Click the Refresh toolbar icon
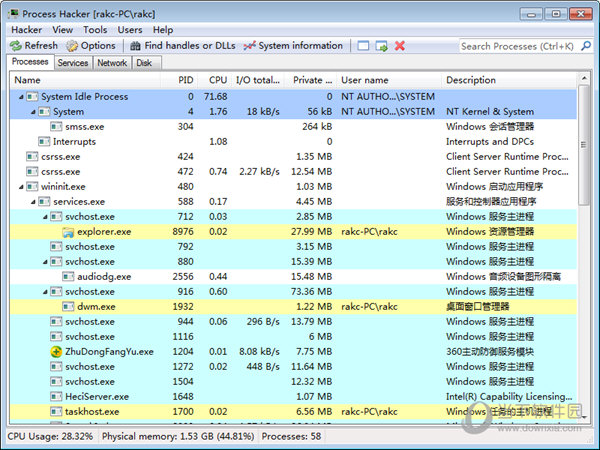The width and height of the screenshot is (600, 450). point(16,46)
